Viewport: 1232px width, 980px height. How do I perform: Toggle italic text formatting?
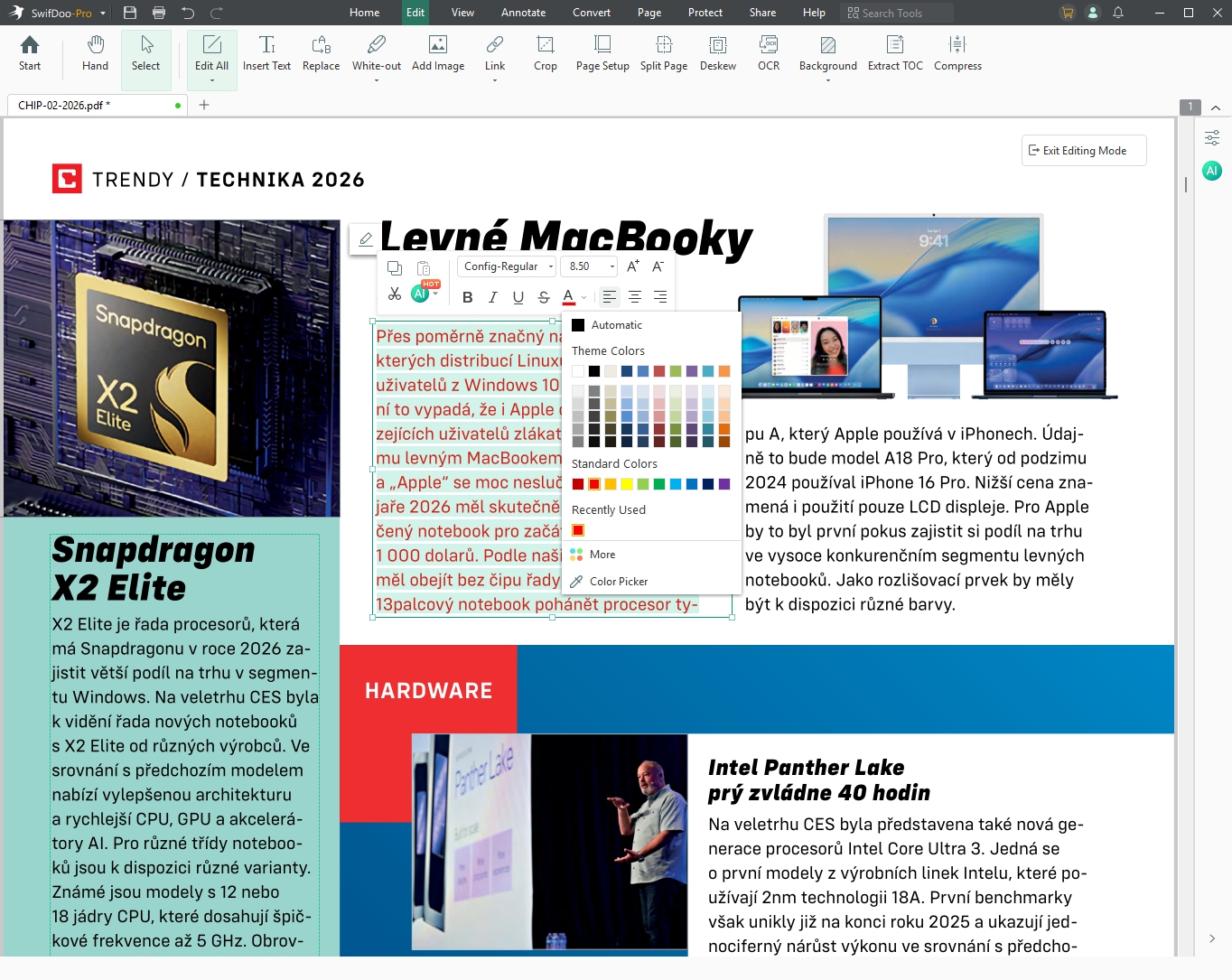coord(492,297)
